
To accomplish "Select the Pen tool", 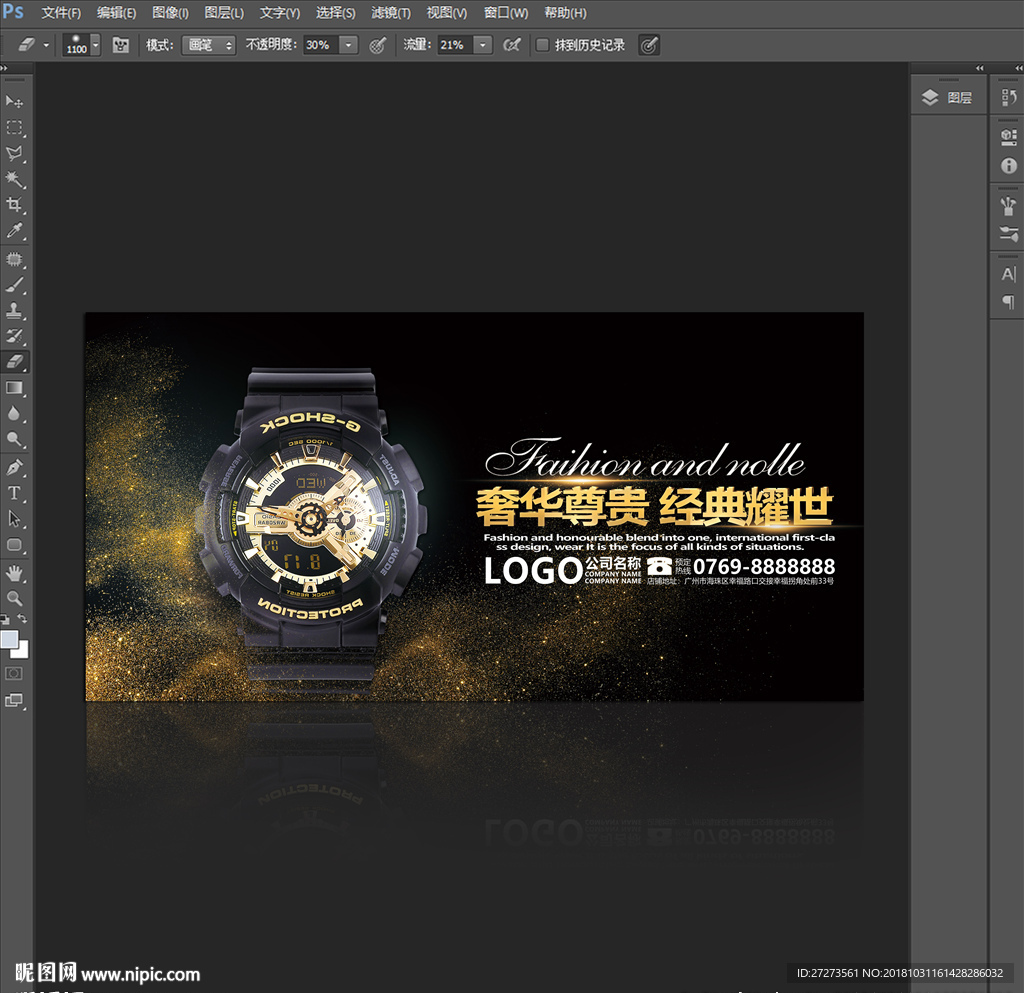I will pyautogui.click(x=14, y=467).
